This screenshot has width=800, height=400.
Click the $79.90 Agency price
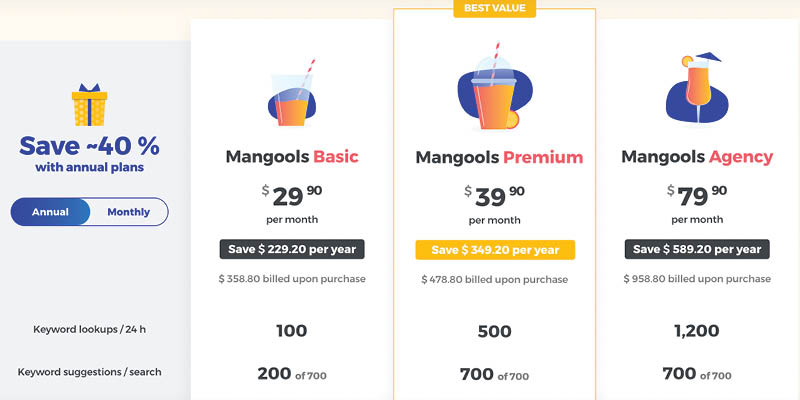tap(697, 196)
